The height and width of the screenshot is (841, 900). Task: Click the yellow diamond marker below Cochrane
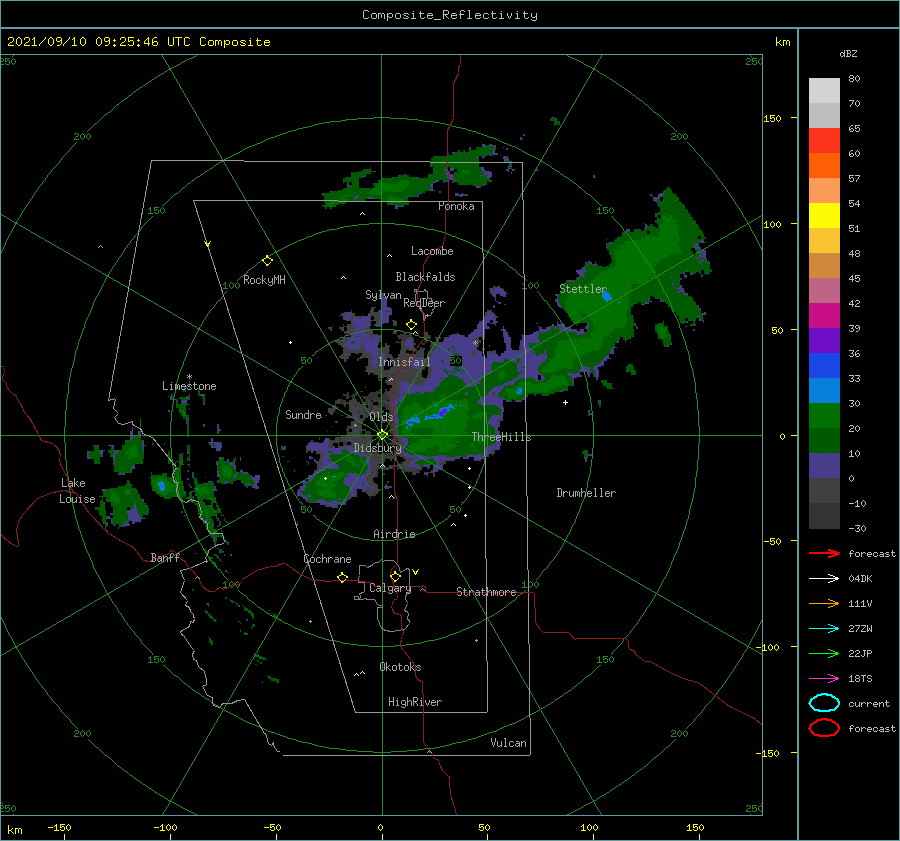point(342,577)
